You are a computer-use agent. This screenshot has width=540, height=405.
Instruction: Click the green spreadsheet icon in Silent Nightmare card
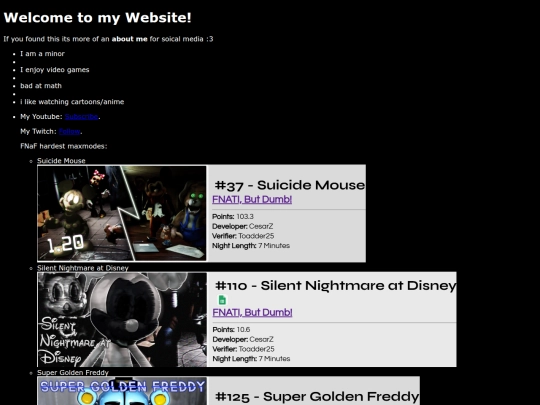(x=222, y=300)
